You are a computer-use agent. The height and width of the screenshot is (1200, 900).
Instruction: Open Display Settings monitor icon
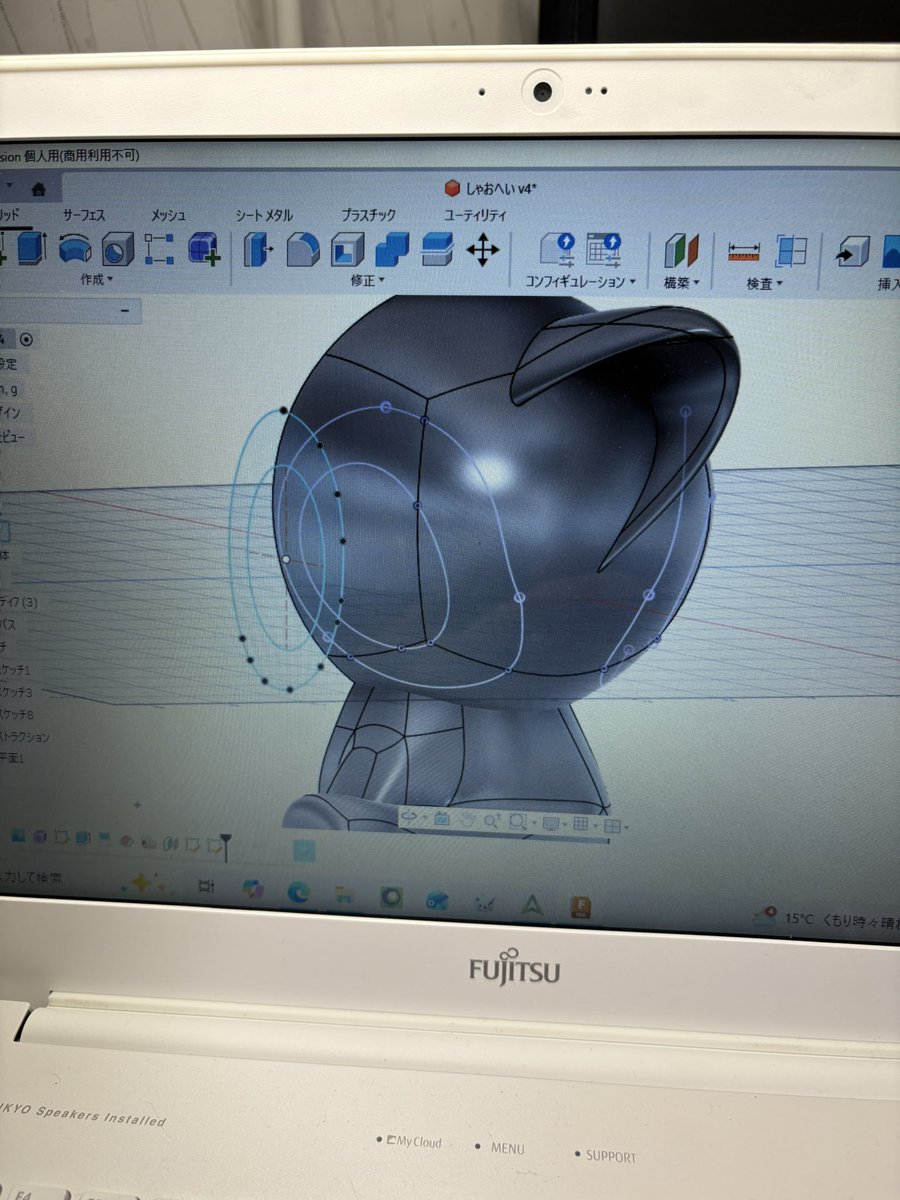[551, 824]
